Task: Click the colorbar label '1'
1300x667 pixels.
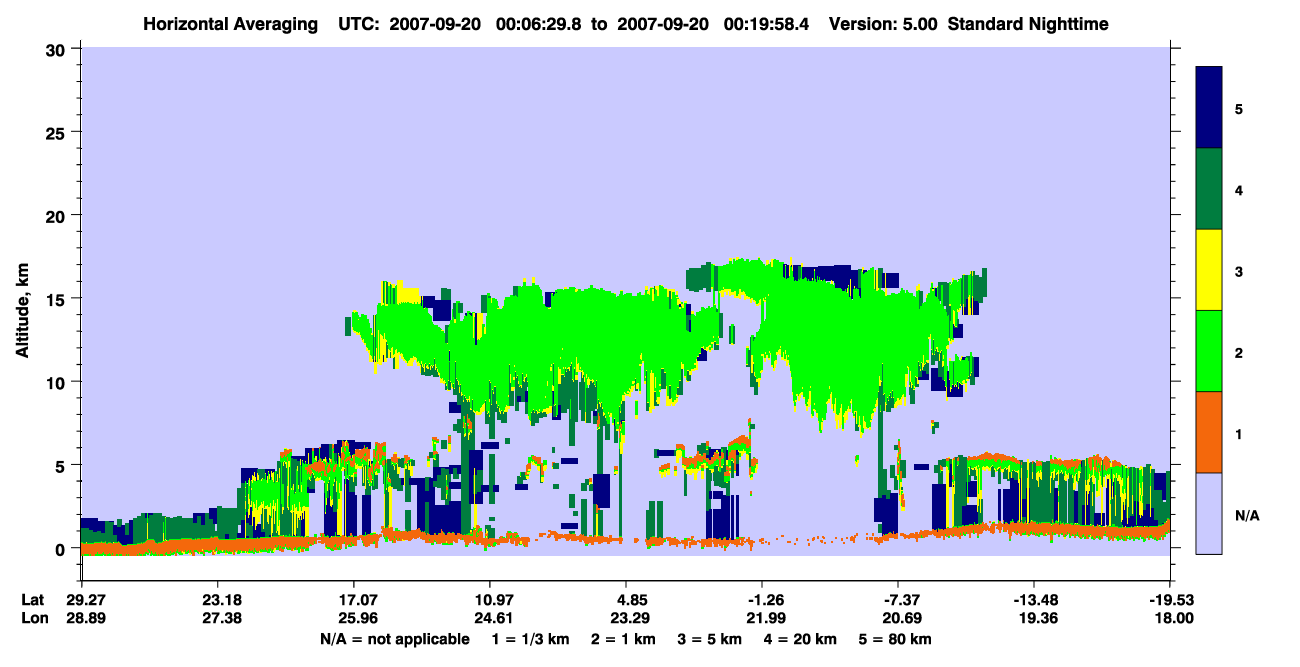Action: tap(1239, 434)
